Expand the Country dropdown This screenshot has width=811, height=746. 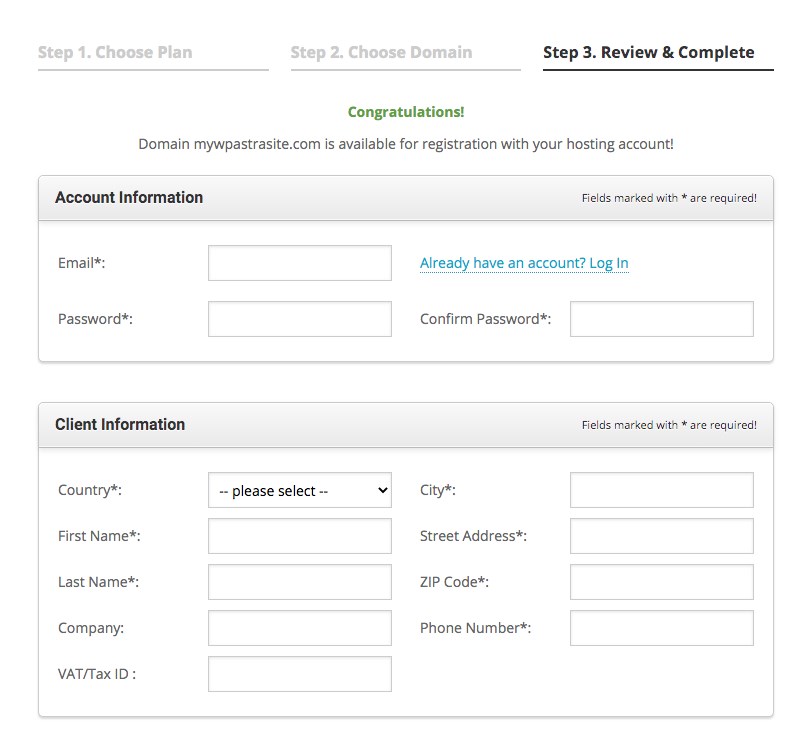click(300, 490)
